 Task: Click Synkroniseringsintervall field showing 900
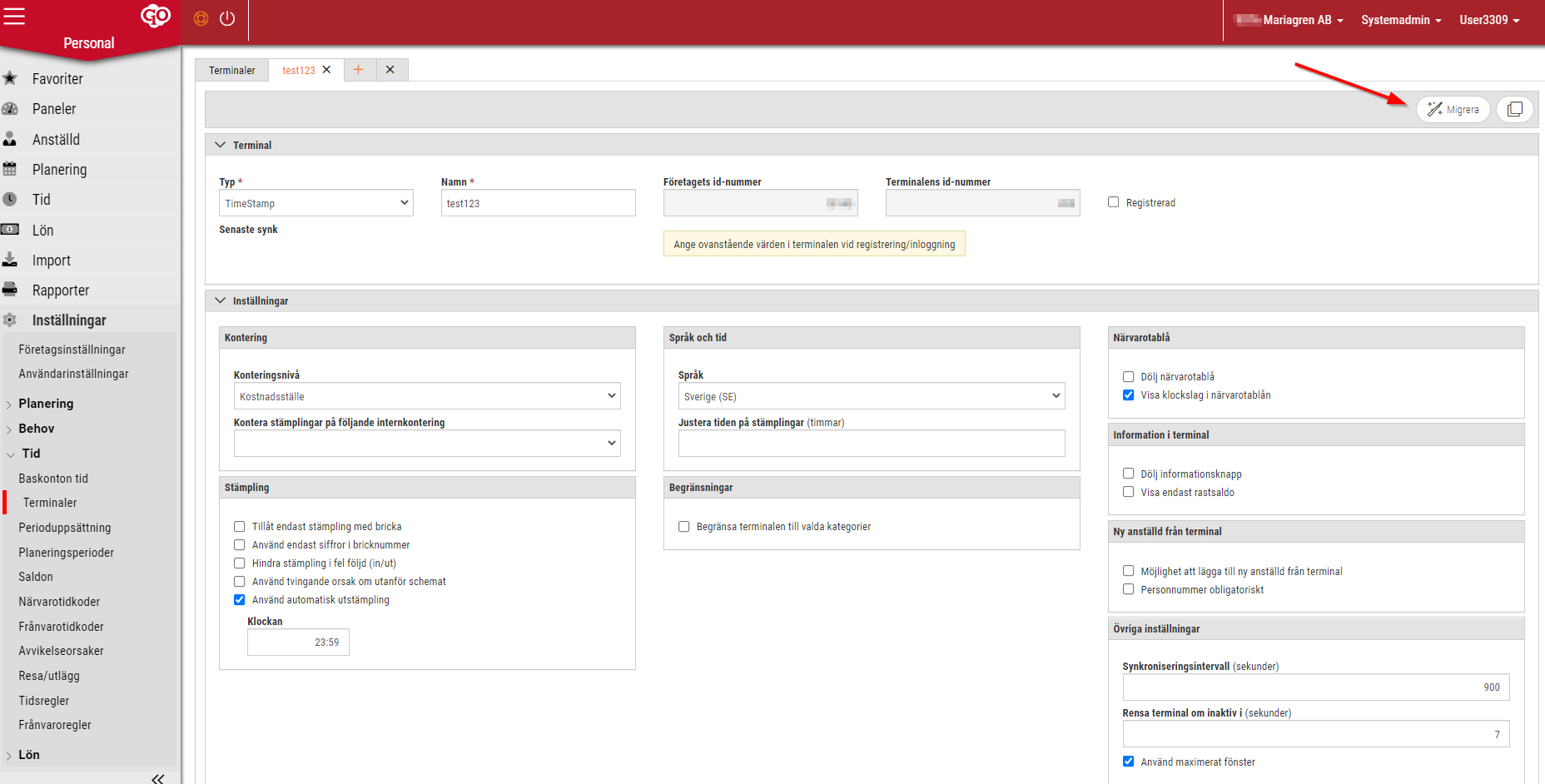pos(1316,687)
